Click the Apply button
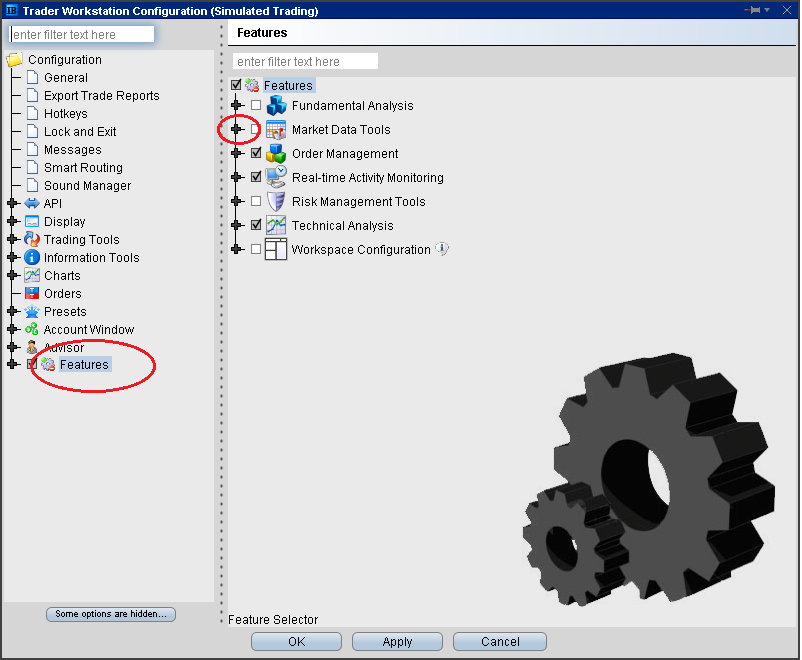 coord(397,642)
